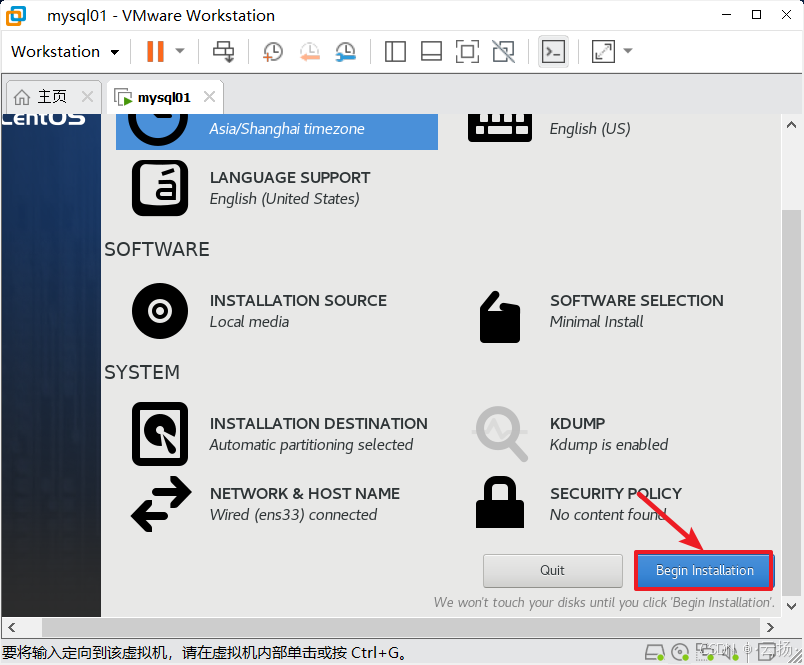Send Ctrl+Alt+Del to the virtual machine
This screenshot has height=665, width=804.
pos(224,51)
